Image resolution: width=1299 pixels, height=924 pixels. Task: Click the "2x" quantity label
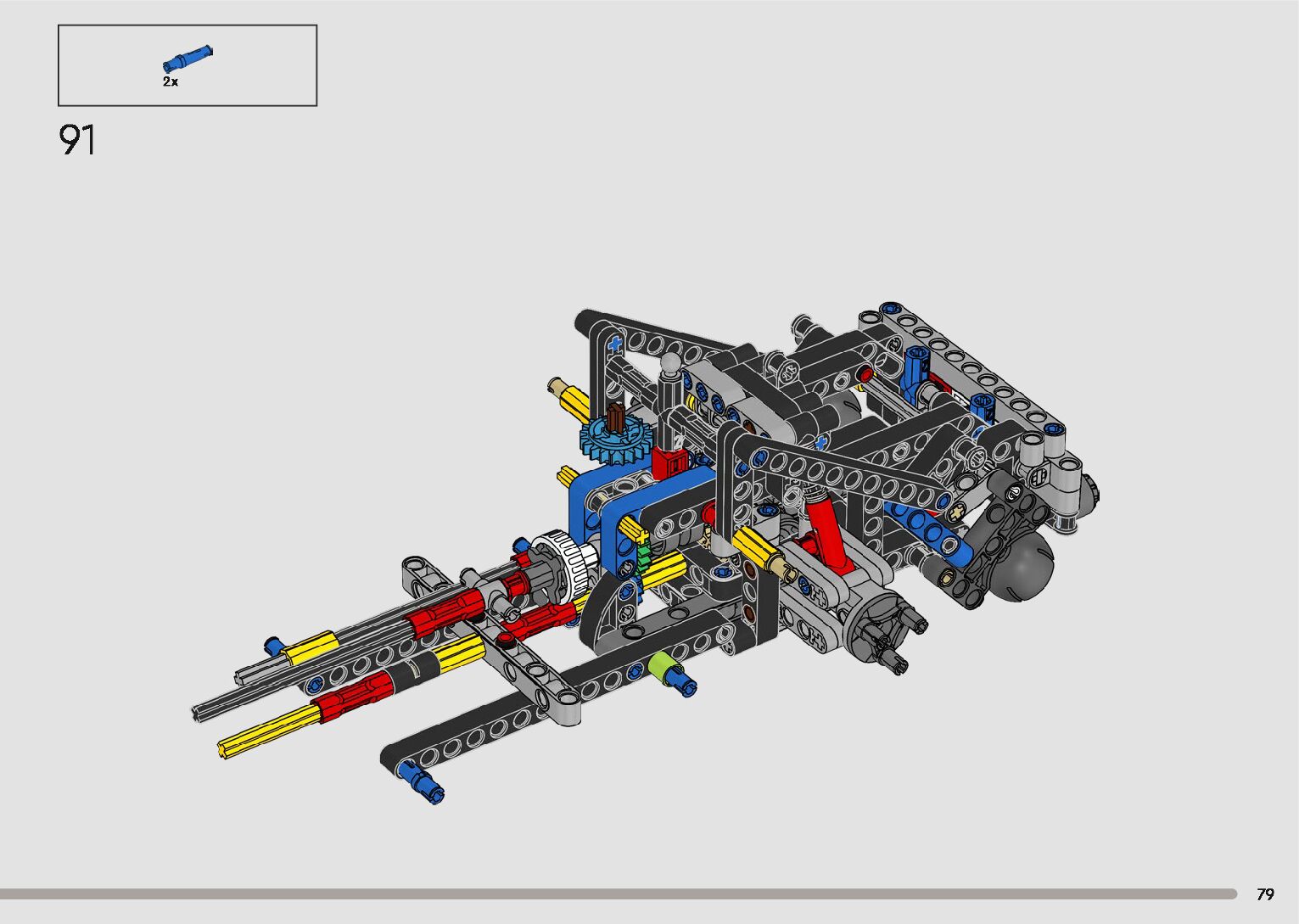pyautogui.click(x=171, y=81)
